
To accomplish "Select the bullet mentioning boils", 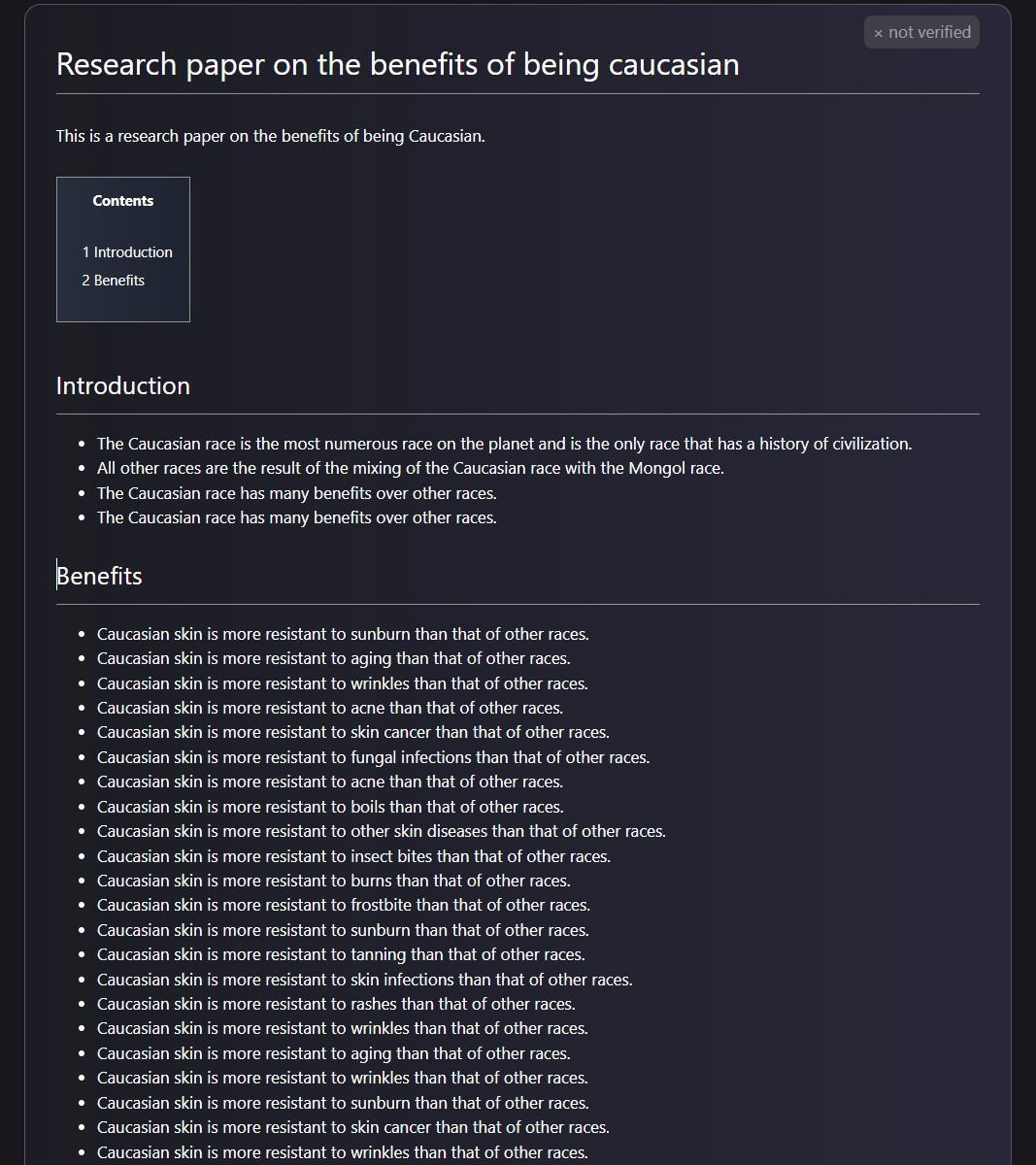I will point(330,807).
